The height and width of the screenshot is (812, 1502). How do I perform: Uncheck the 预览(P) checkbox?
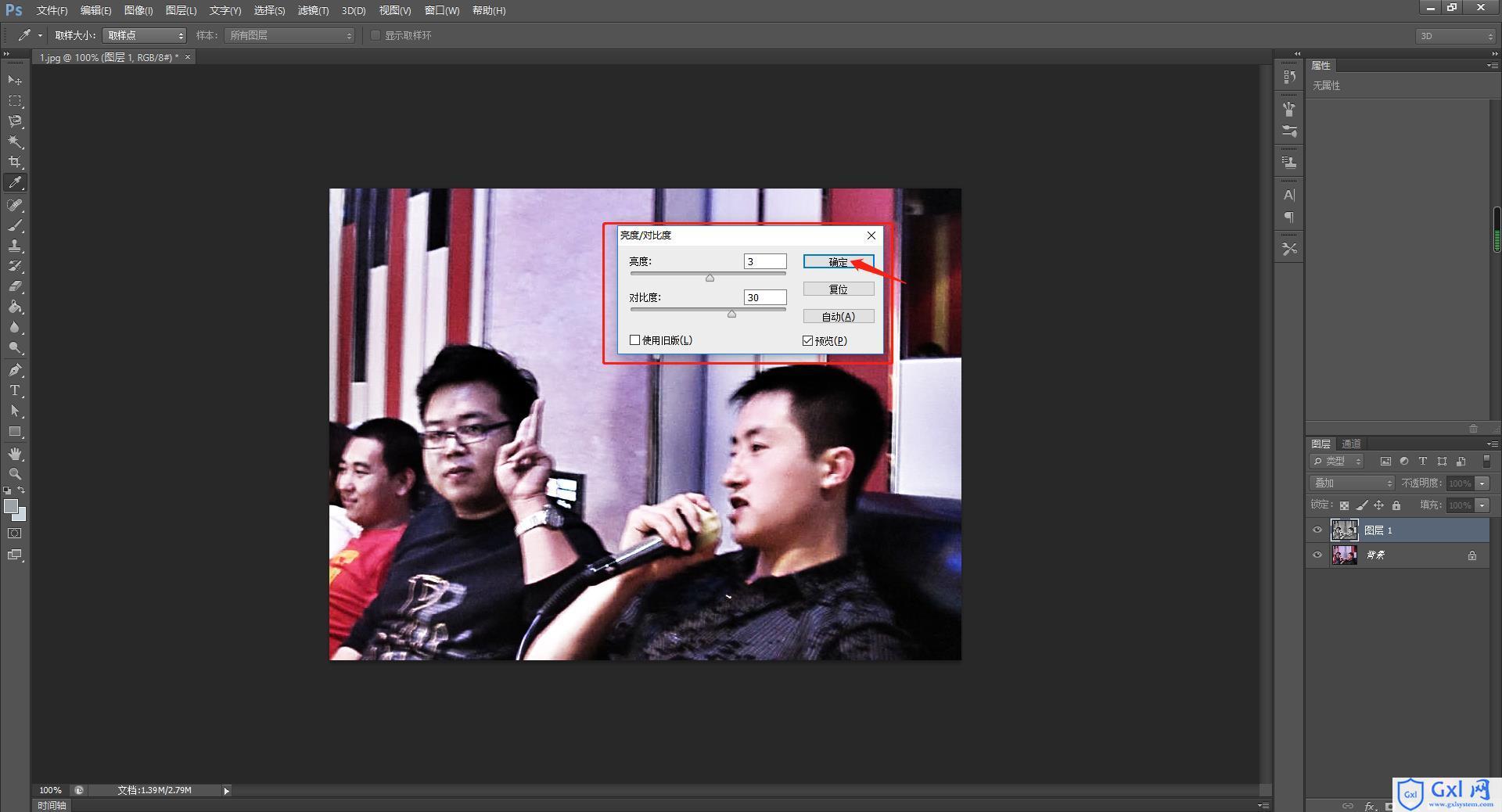click(808, 340)
